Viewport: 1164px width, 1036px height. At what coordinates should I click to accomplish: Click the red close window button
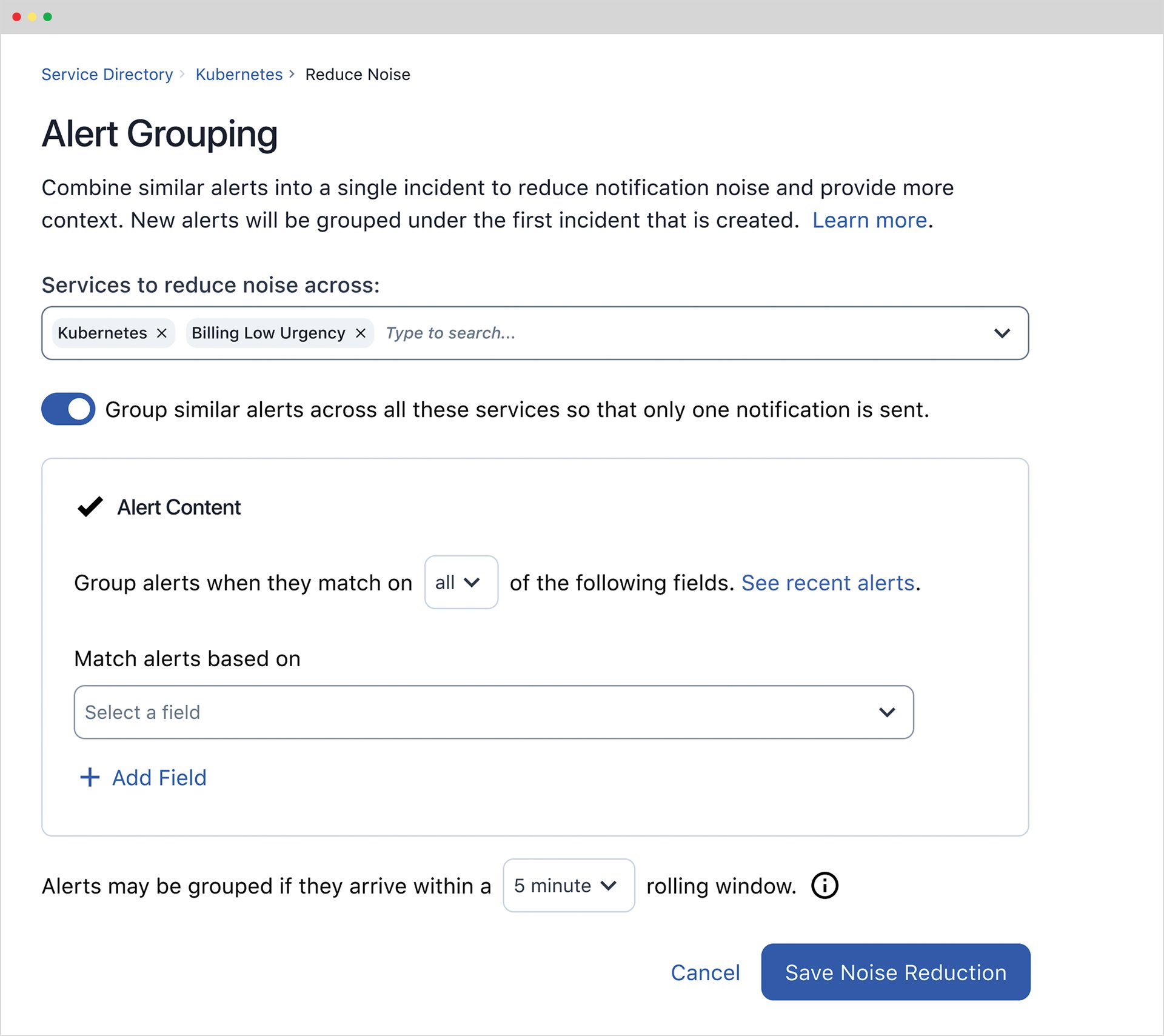click(x=16, y=17)
